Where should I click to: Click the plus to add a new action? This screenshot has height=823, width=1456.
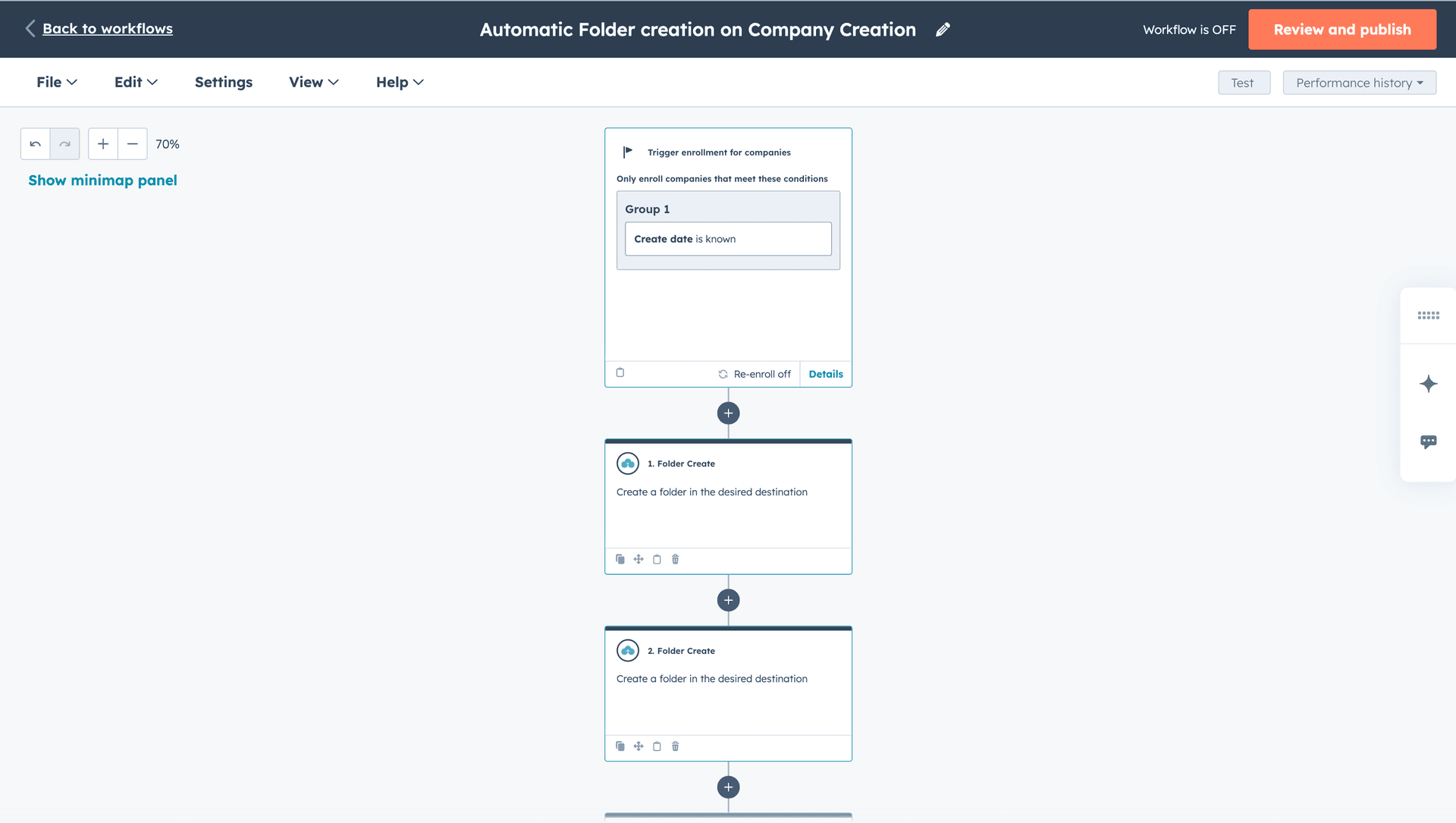point(728,413)
